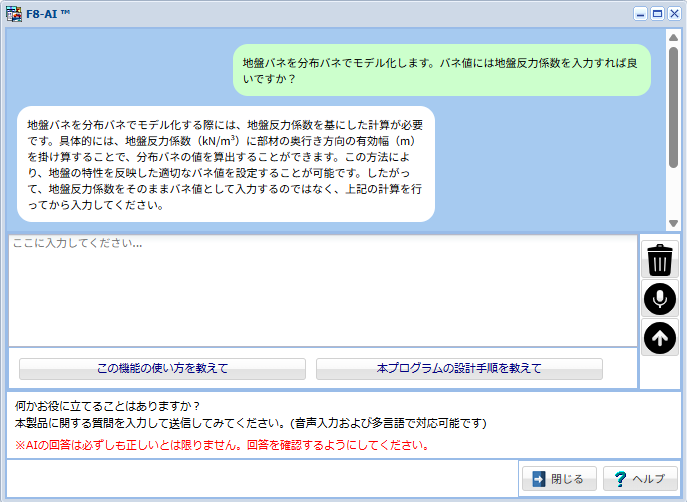This screenshot has width=687, height=502.
Task: Send the message with the up-arrow icon
Action: tap(659, 338)
